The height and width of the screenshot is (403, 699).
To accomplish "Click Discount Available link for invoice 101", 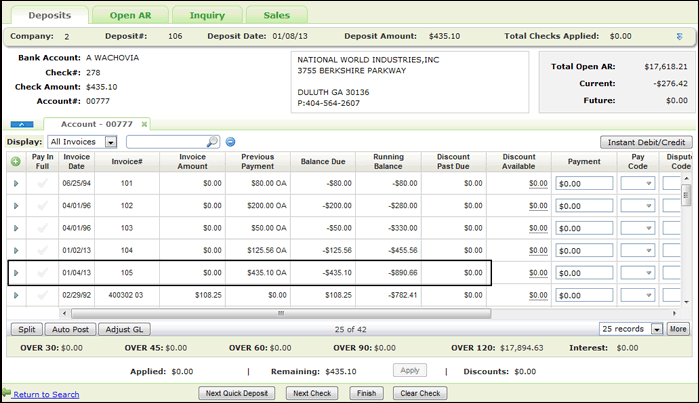I will pyautogui.click(x=538, y=183).
